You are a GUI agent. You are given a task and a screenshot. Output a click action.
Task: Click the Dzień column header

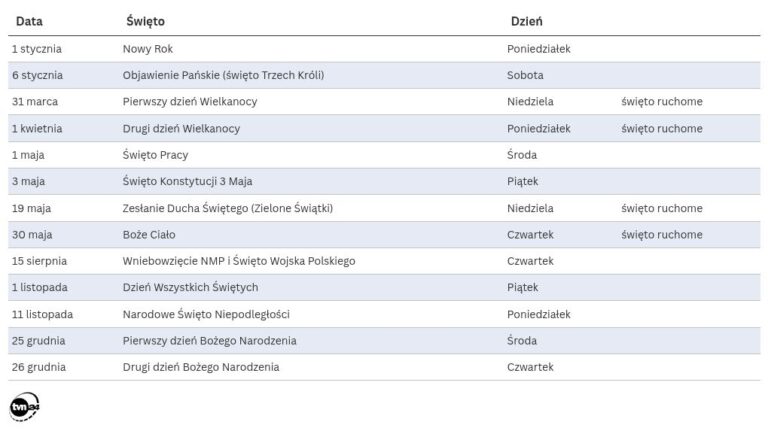click(527, 21)
